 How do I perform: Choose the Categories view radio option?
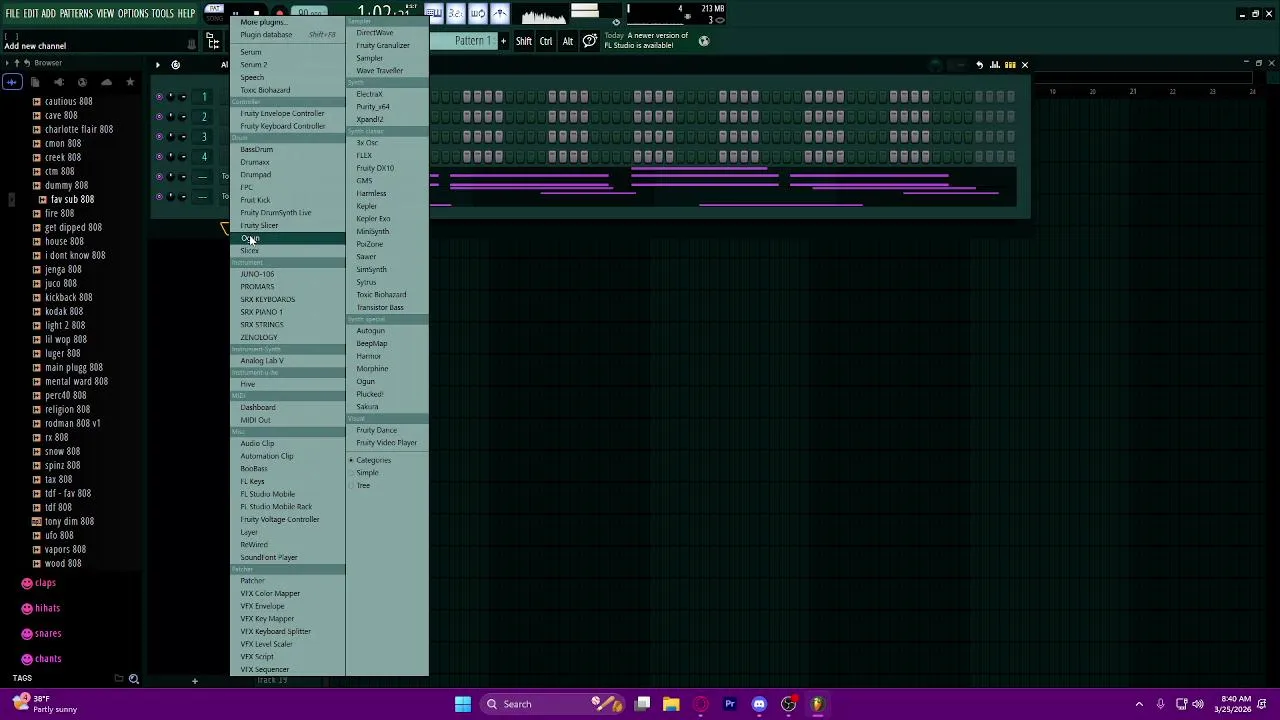(369, 461)
